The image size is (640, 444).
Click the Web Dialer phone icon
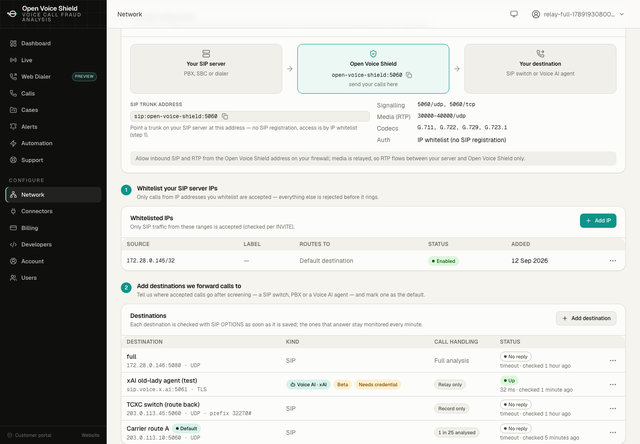[x=13, y=77]
